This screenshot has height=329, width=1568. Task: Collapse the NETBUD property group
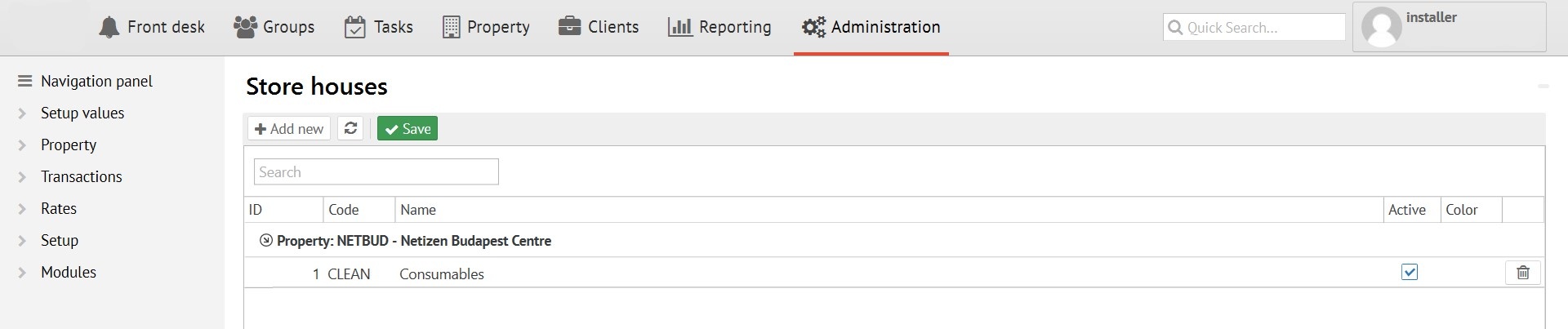point(265,241)
